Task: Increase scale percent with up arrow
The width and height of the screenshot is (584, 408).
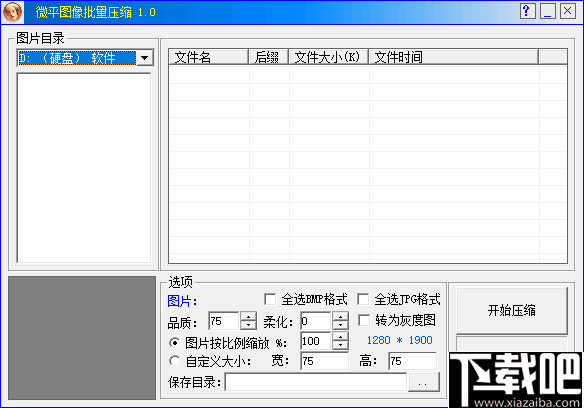Action: [x=340, y=337]
